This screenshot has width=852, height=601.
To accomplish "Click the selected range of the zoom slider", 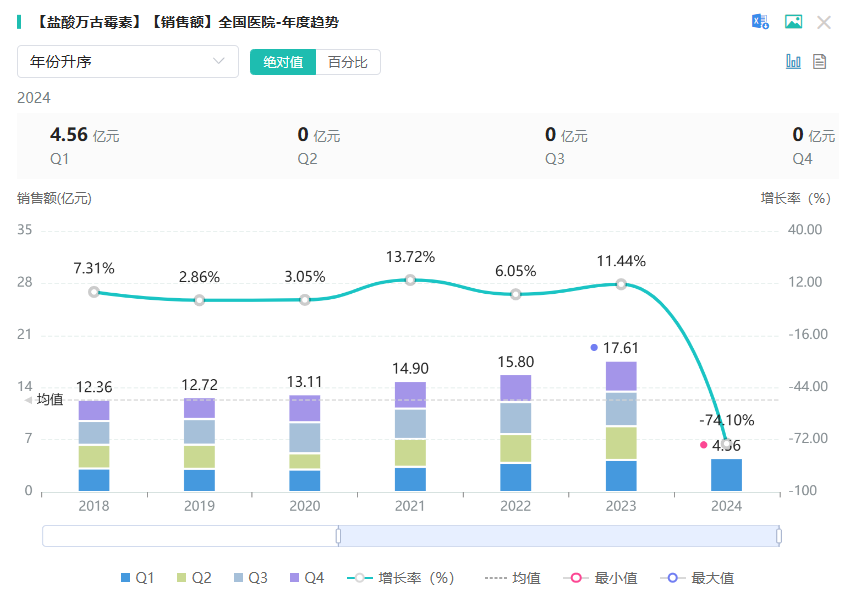I will coord(559,536).
